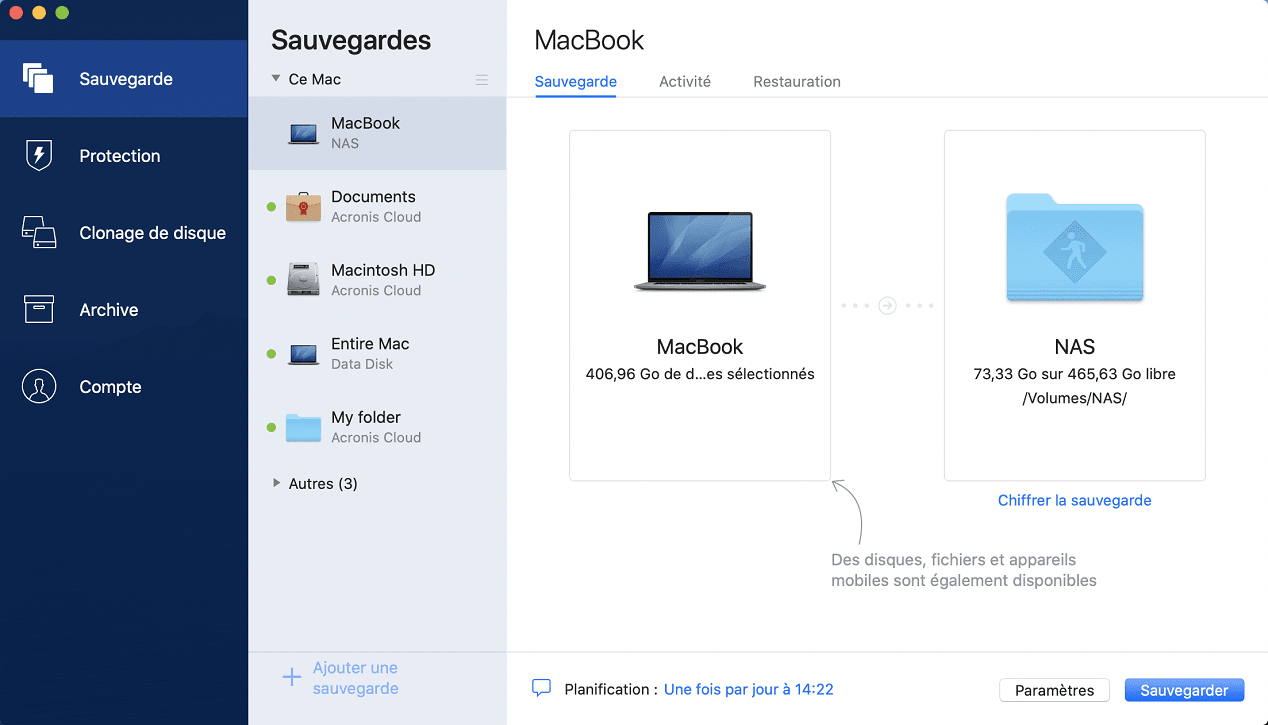Go to Clonage de disque

124,233
